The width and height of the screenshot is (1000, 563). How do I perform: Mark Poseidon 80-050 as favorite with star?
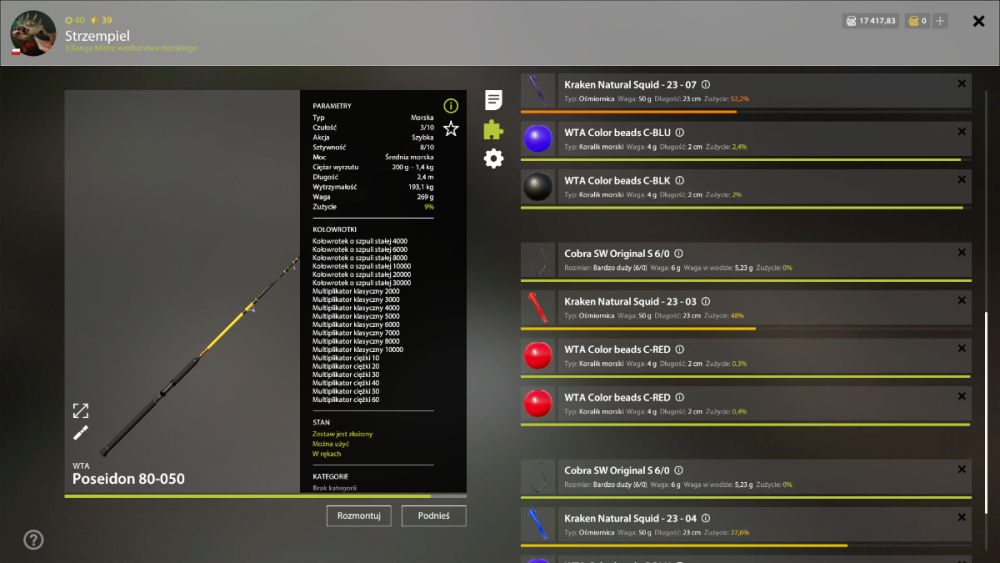(451, 129)
